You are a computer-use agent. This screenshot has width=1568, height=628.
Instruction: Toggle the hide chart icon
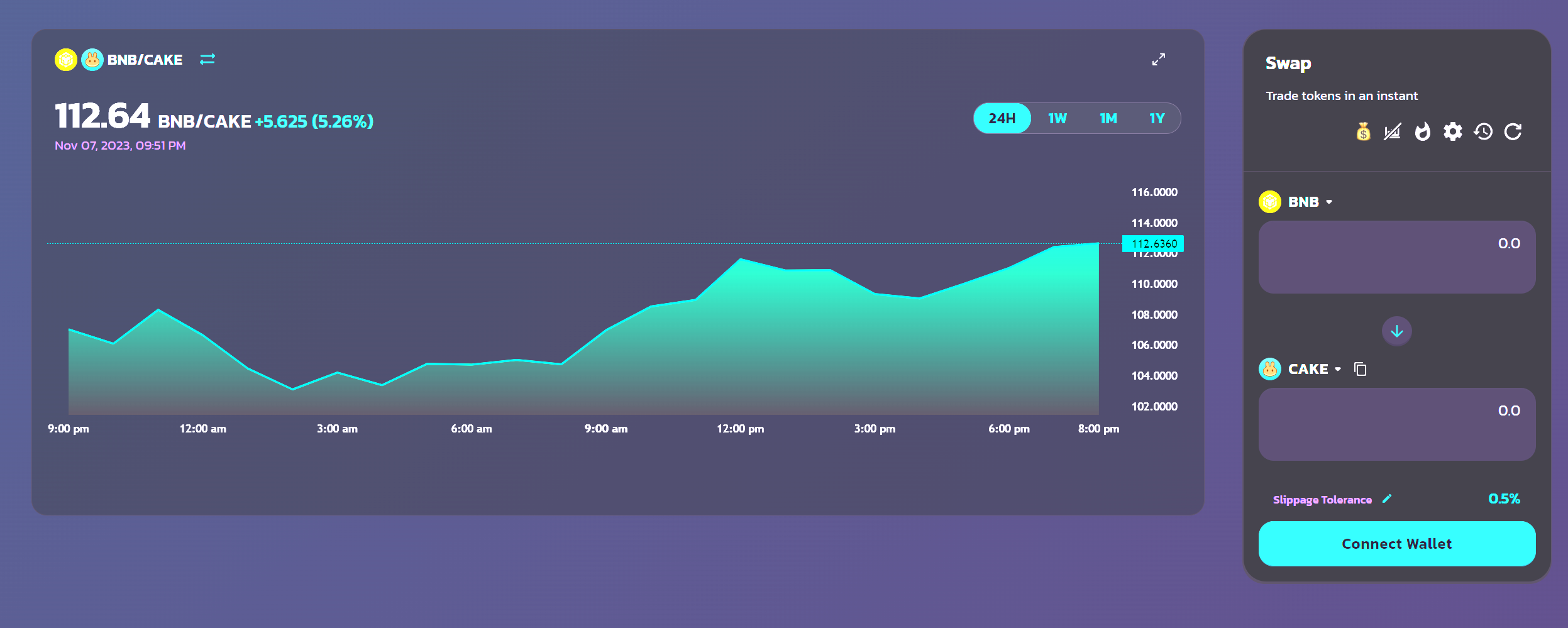pos(1393,132)
